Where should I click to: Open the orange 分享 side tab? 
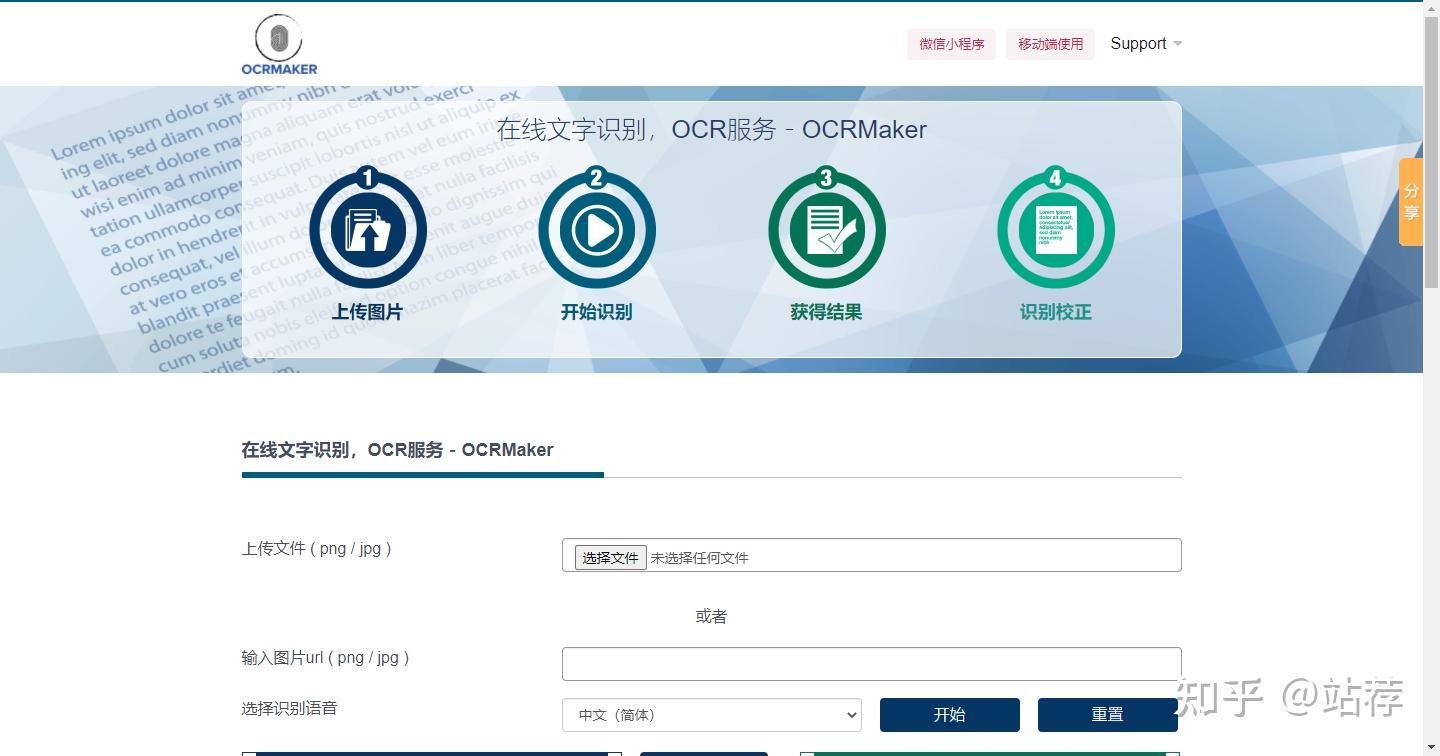[1411, 201]
